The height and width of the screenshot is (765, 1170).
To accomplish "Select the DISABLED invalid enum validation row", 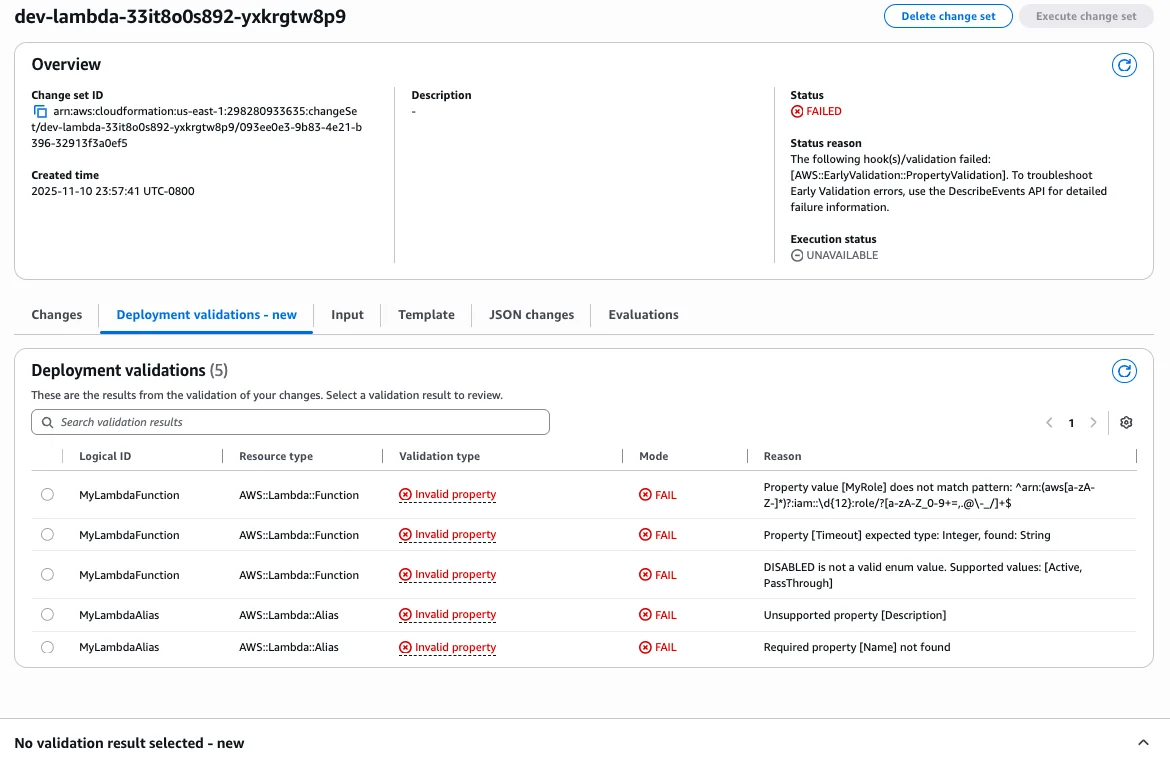I will [x=47, y=575].
